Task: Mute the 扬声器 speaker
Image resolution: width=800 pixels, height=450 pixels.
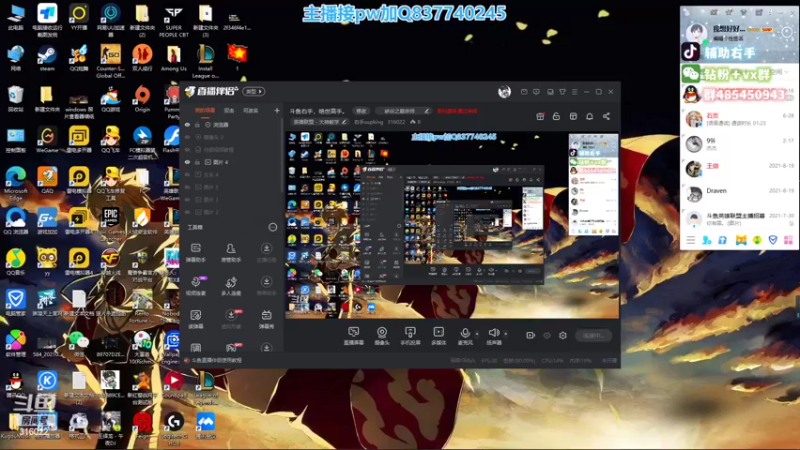Action: click(493, 336)
